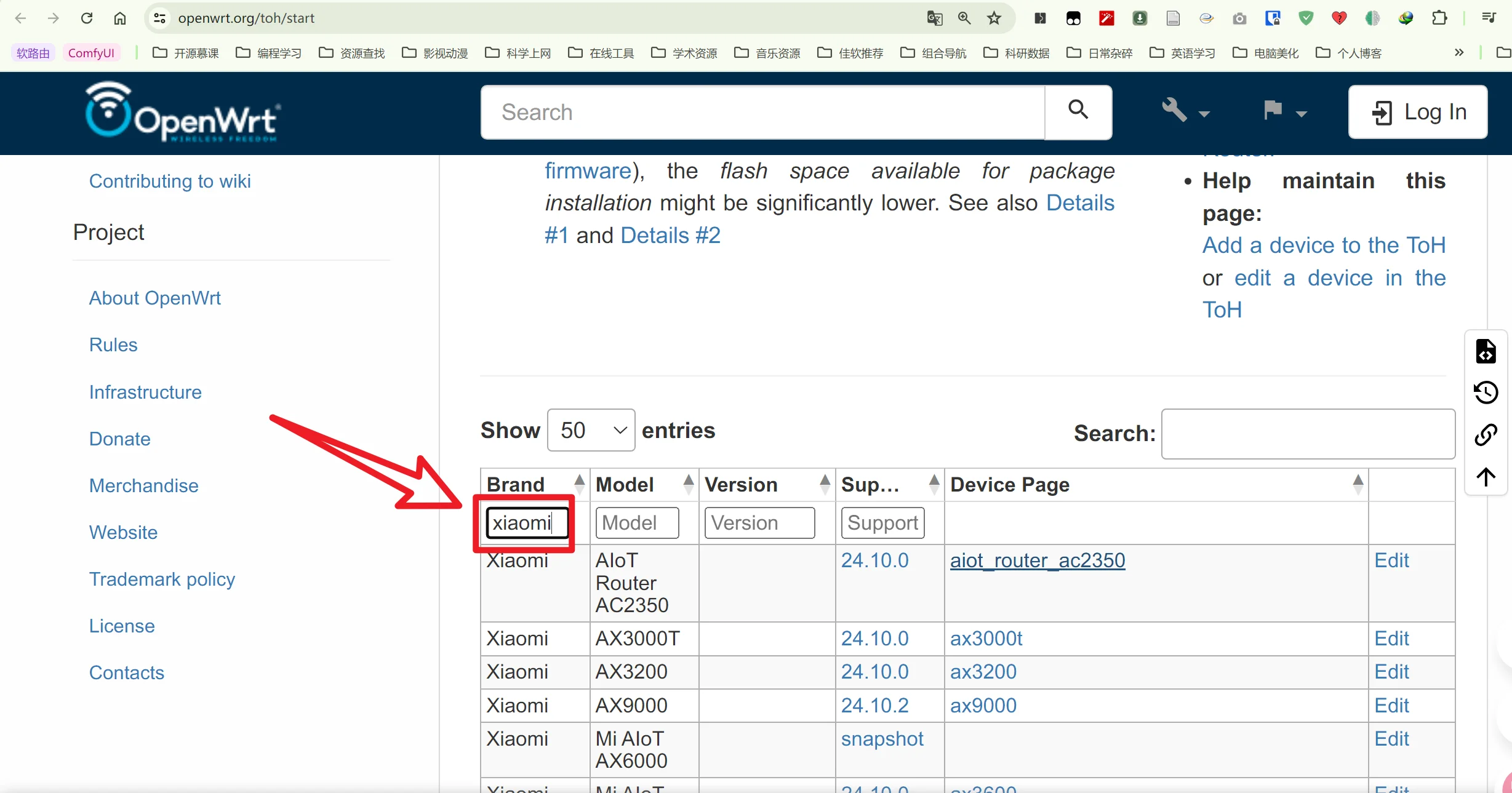This screenshot has width=1512, height=793.
Task: Click the show page source icon
Action: coord(1486,351)
